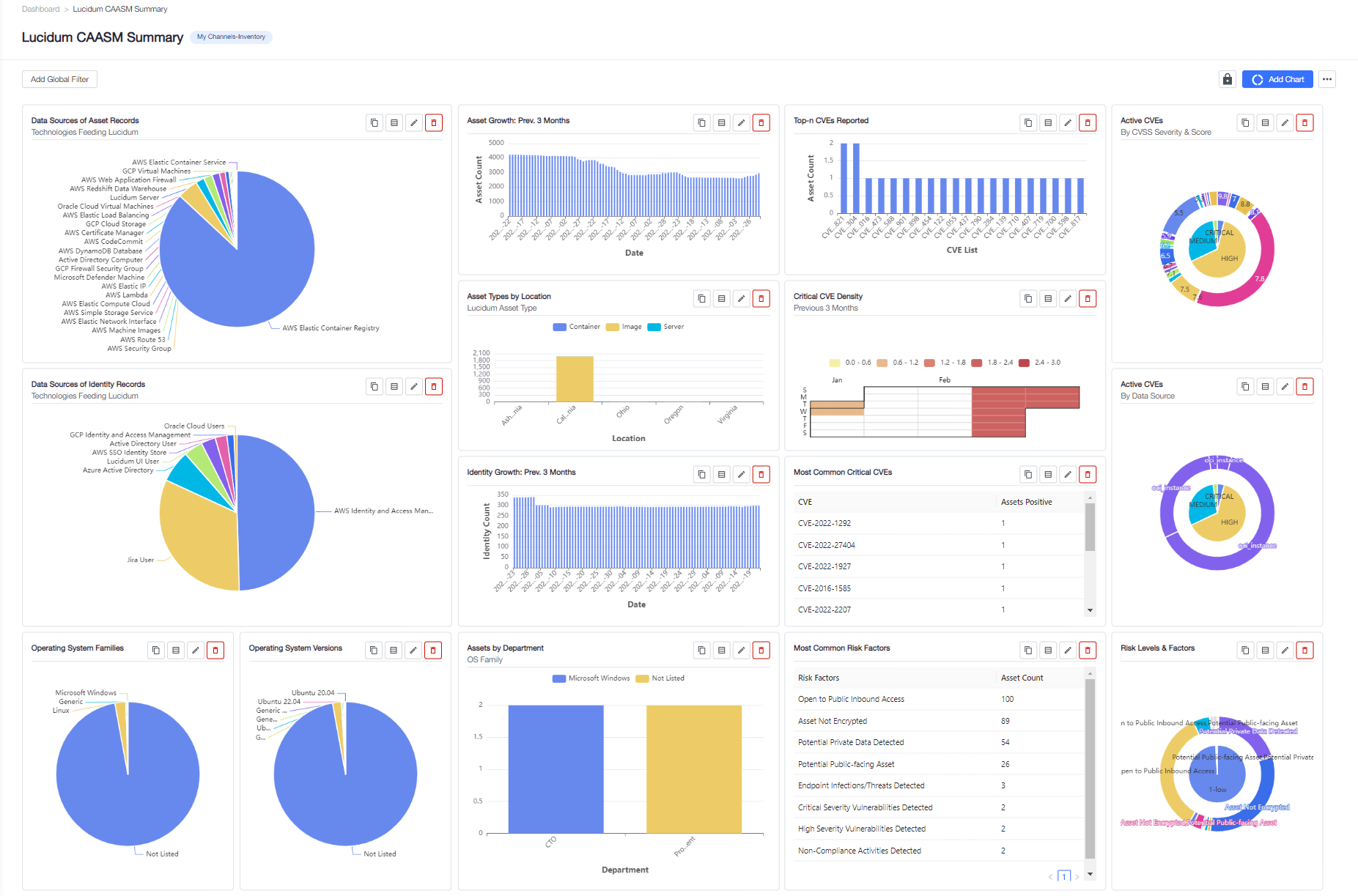Open the more options ellipsis menu
1358x896 pixels.
(x=1327, y=79)
